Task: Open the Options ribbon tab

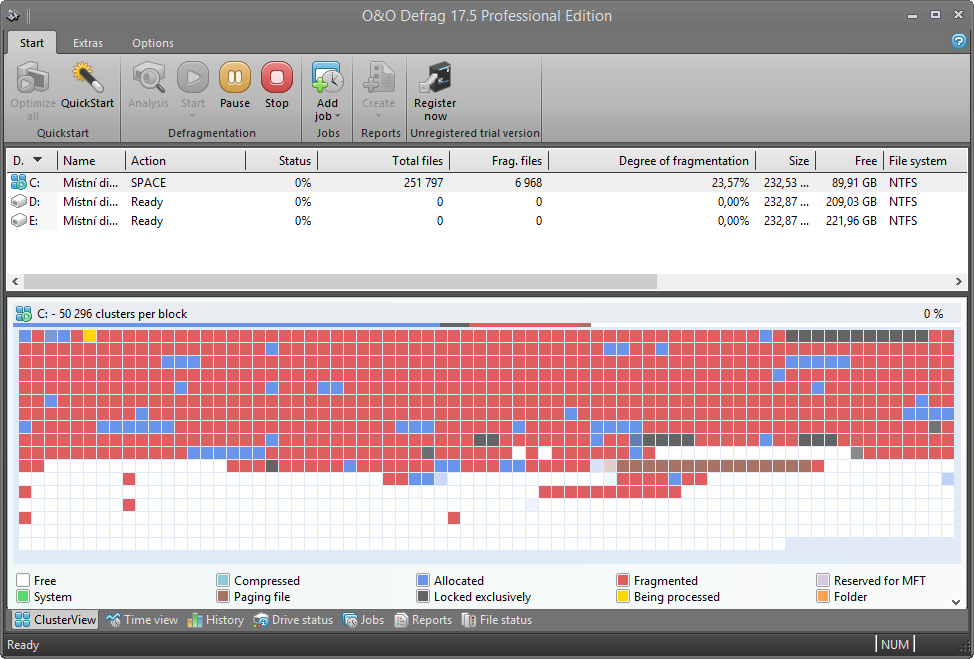Action: (x=153, y=43)
